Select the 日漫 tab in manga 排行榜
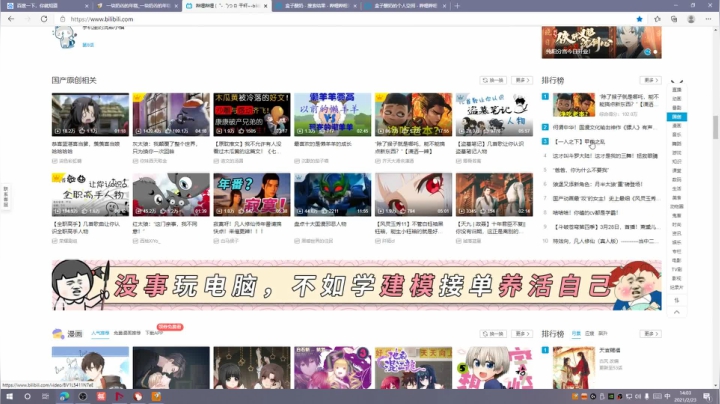Screen dimensions: 720x404 click(589, 334)
